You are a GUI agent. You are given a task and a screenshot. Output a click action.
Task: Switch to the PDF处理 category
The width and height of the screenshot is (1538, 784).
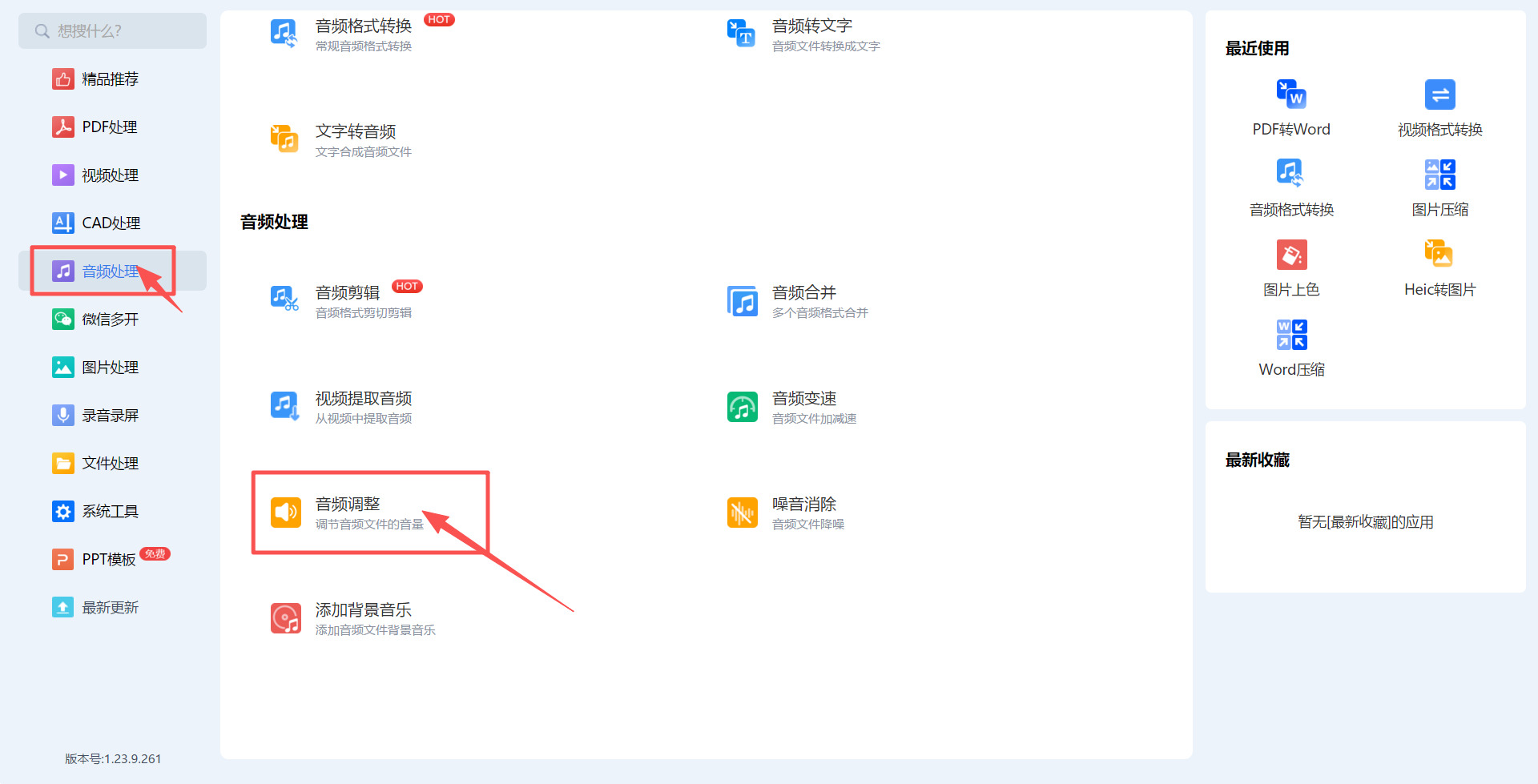109,127
